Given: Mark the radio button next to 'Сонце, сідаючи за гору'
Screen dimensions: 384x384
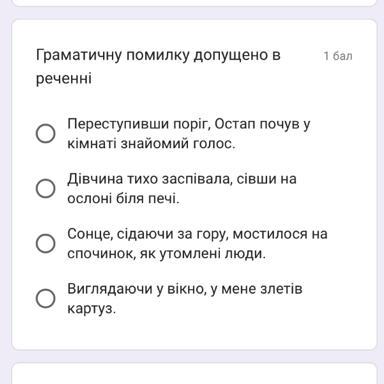Looking at the screenshot, I should 46,243.
